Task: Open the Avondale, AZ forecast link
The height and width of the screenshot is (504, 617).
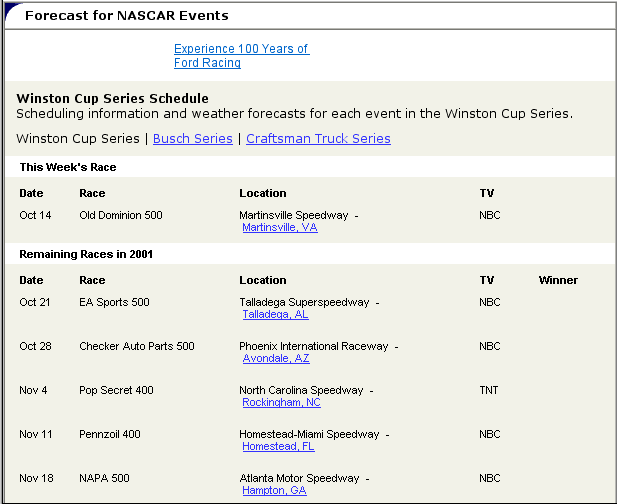Action: (x=276, y=358)
